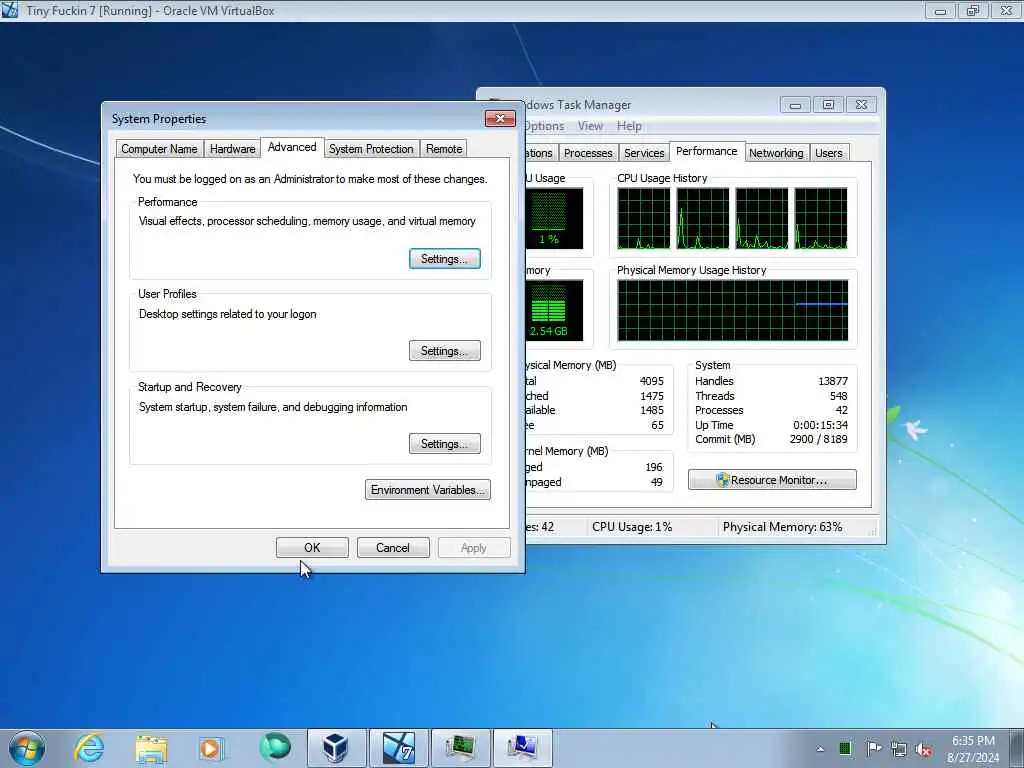Click status bar text CPU Usage: 1%

click(632, 527)
